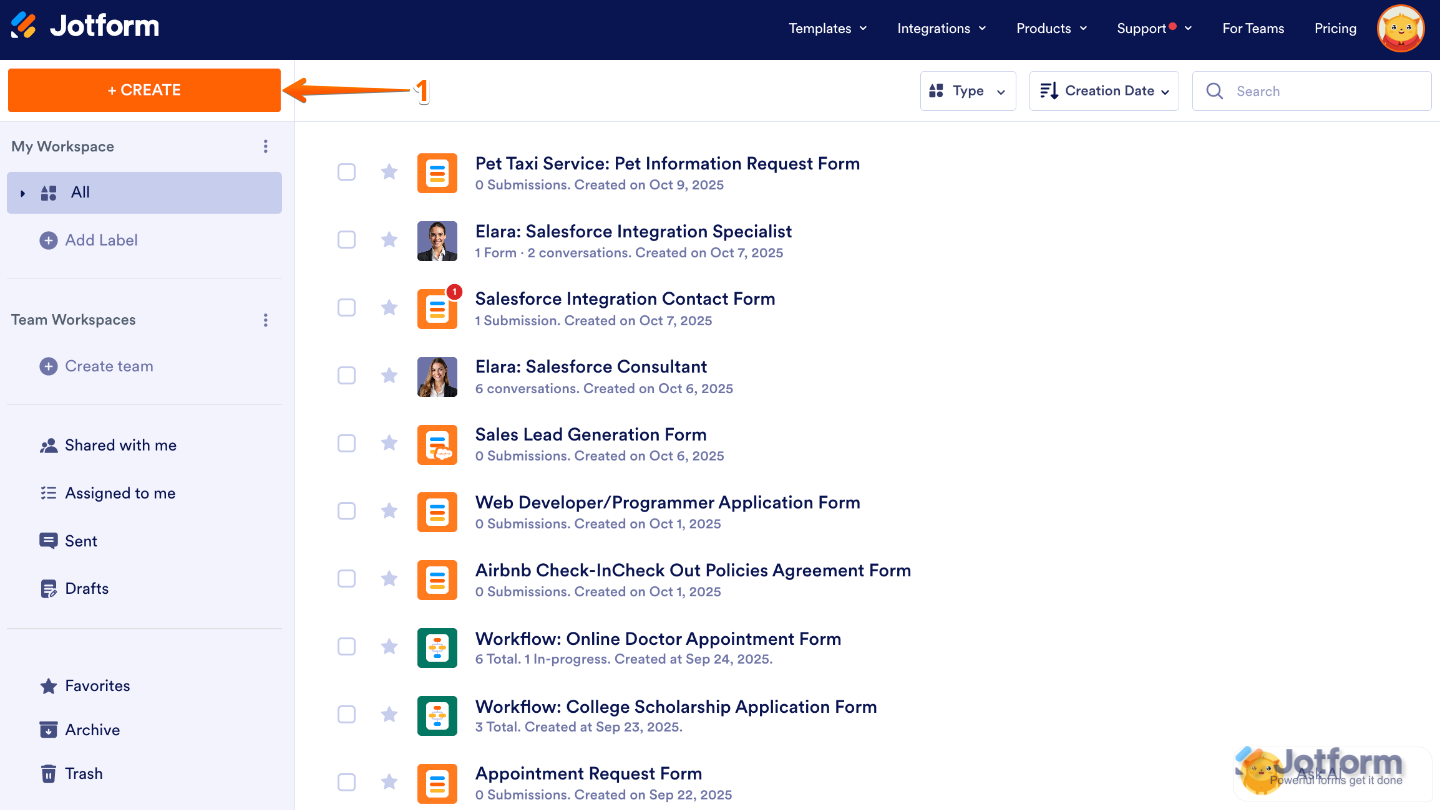This screenshot has height=810, width=1440.
Task: Star the Sales Lead Generation Form
Action: point(389,443)
